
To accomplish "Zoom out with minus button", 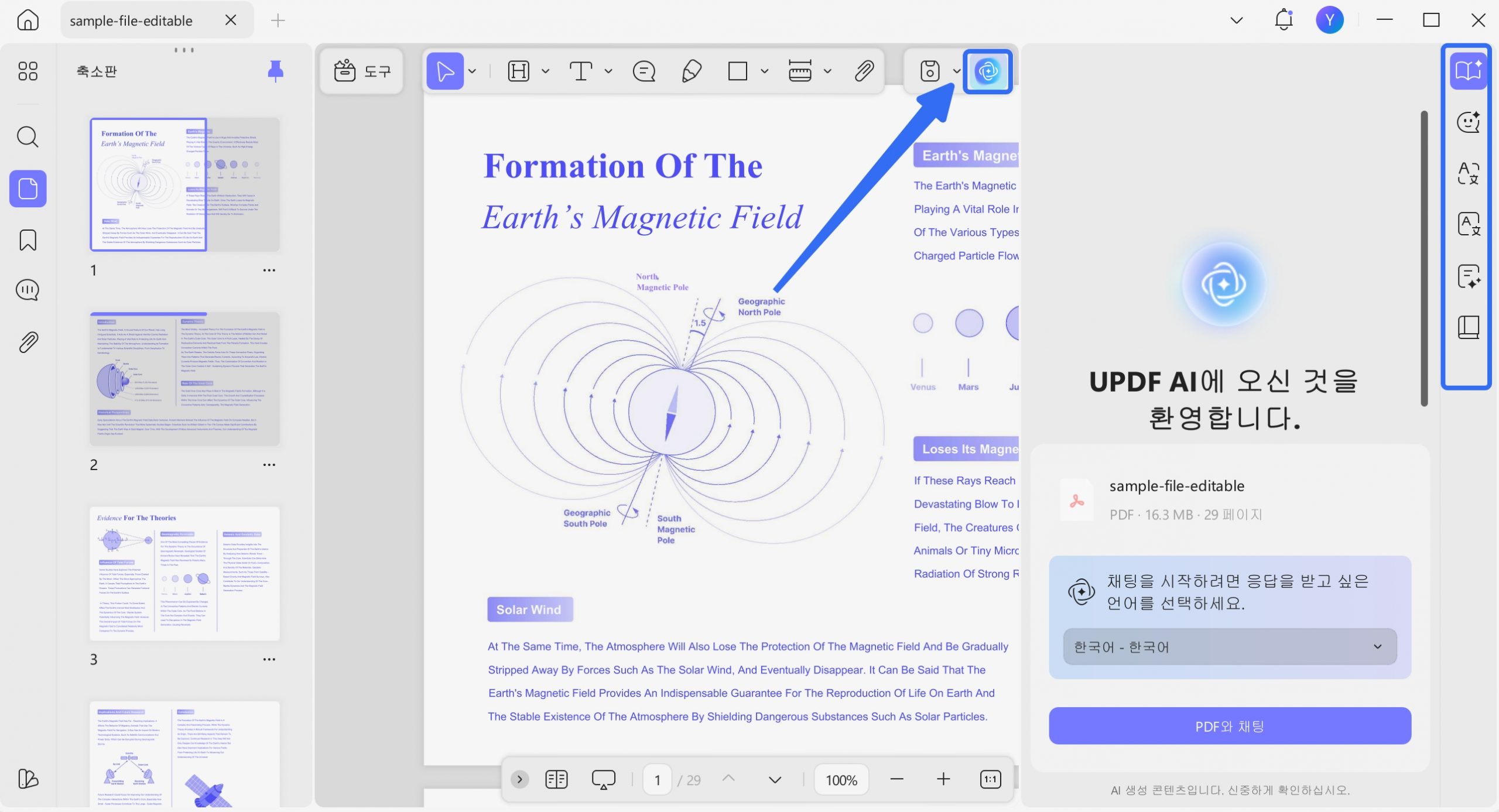I will [x=896, y=779].
